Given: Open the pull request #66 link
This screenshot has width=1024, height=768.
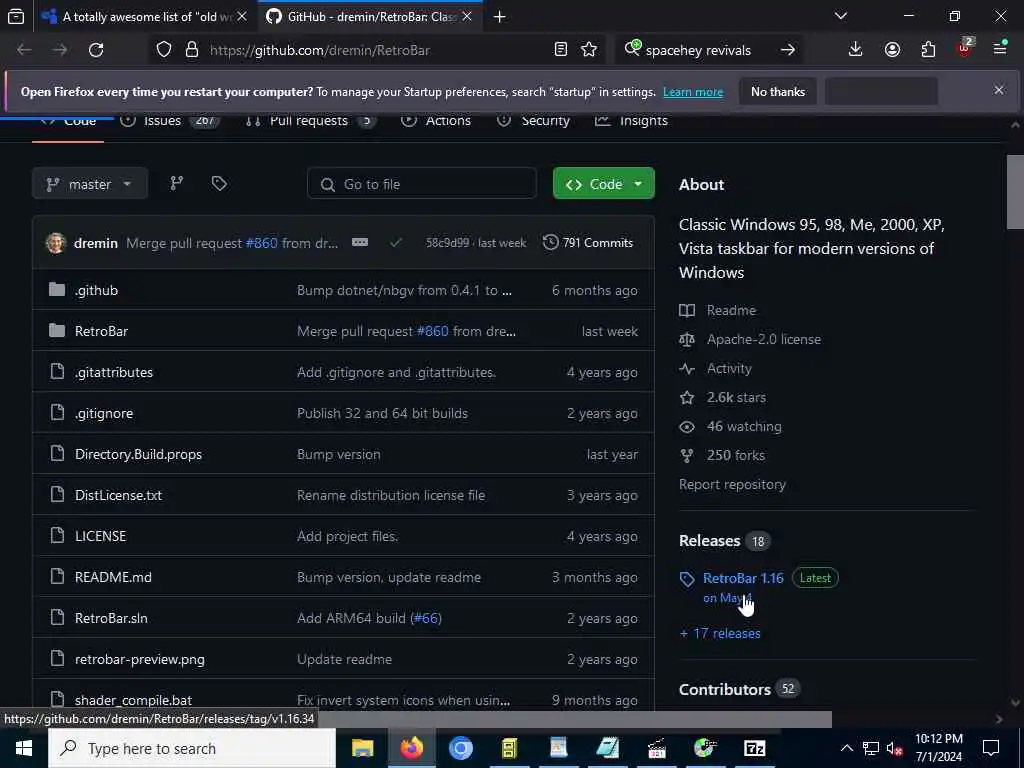Looking at the screenshot, I should coord(426,618).
